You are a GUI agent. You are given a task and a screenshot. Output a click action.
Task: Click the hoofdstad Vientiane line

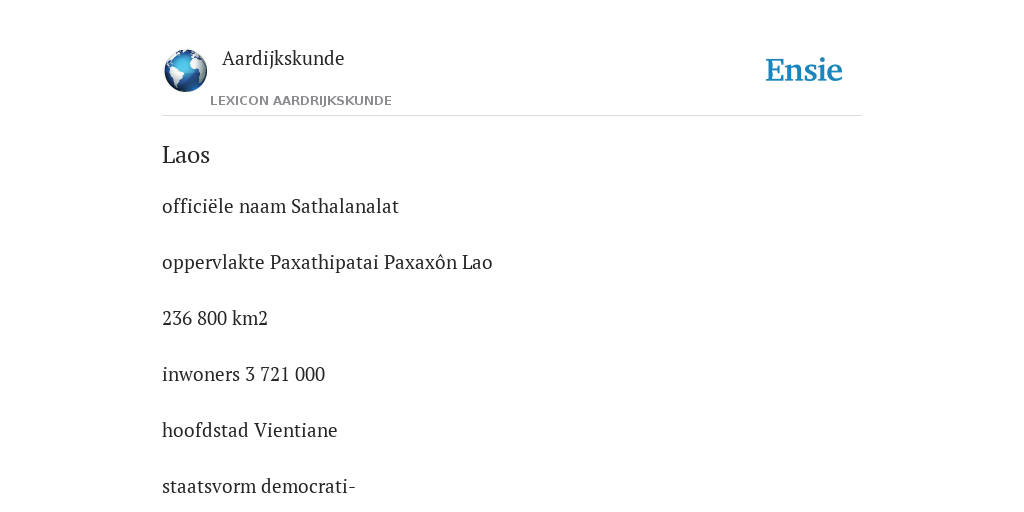pyautogui.click(x=249, y=431)
